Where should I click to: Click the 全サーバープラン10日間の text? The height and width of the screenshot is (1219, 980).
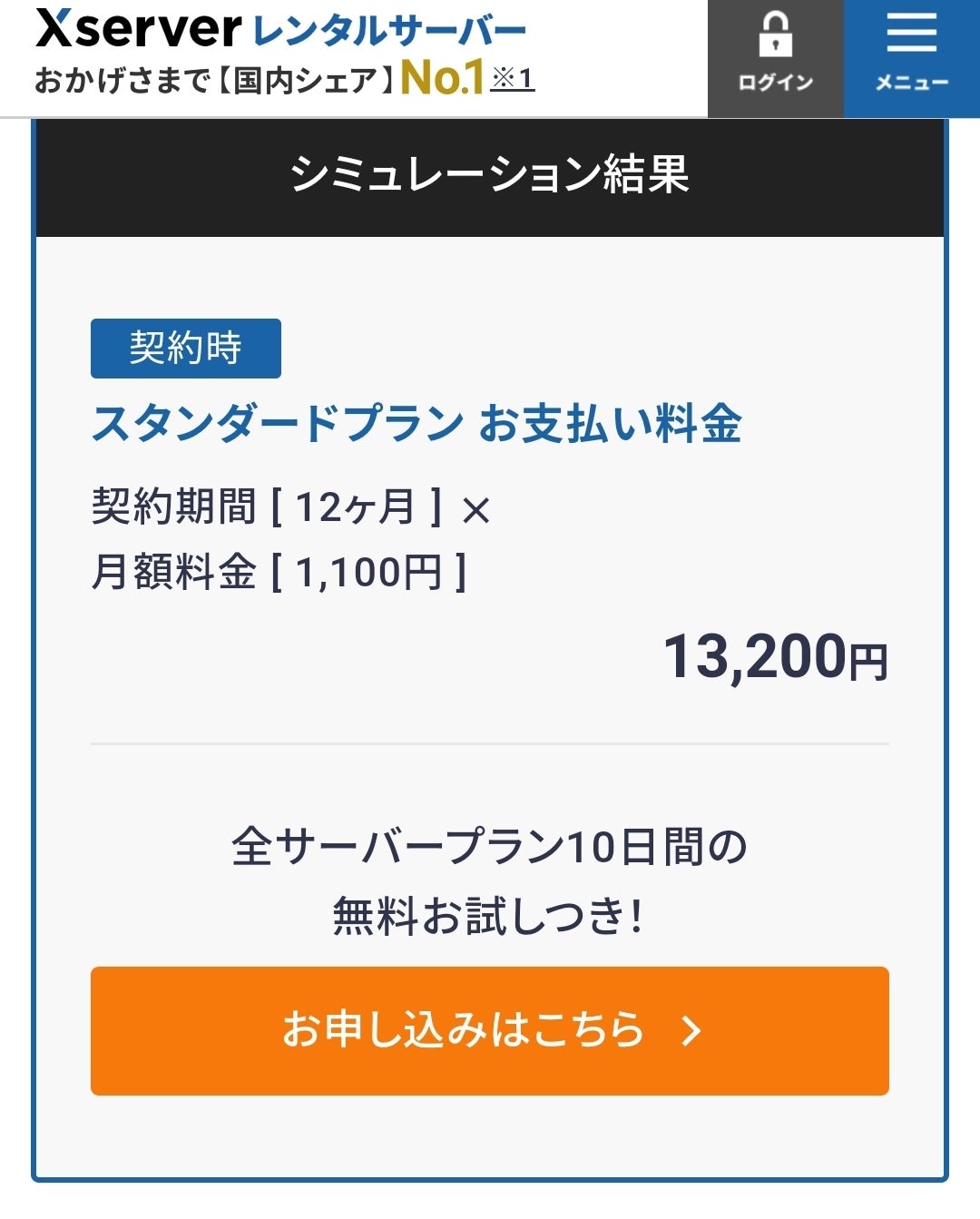pyautogui.click(x=490, y=847)
